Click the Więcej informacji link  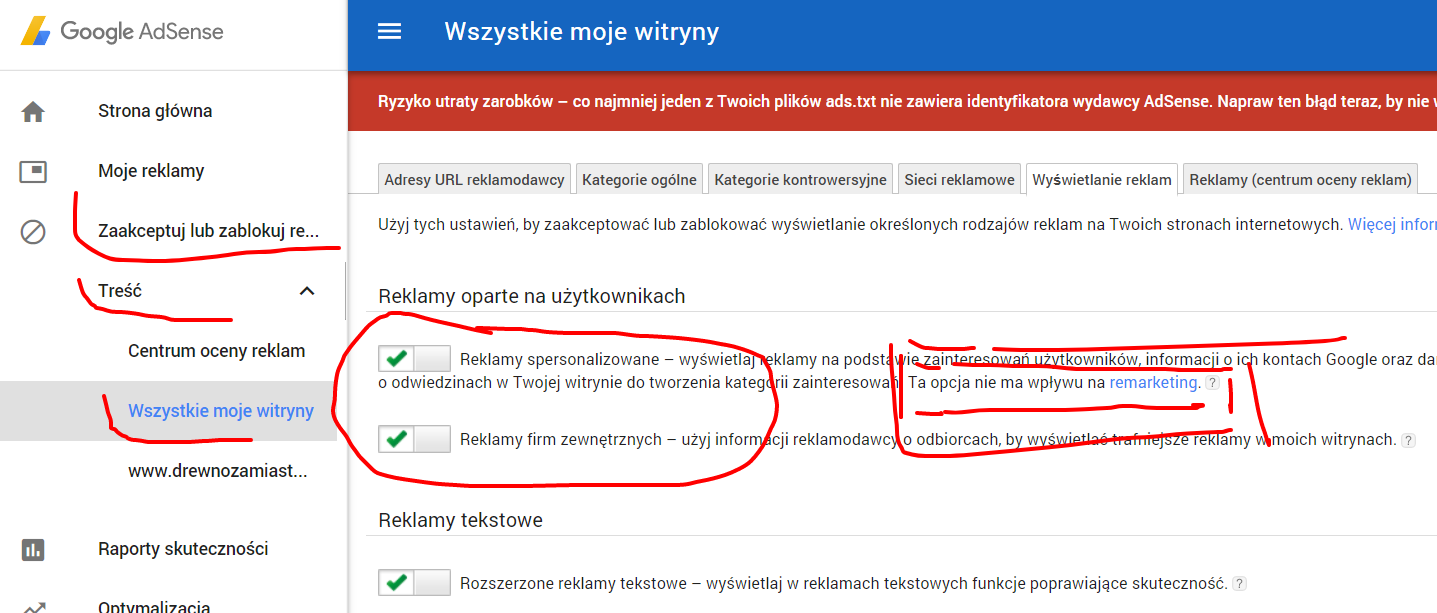point(1392,224)
